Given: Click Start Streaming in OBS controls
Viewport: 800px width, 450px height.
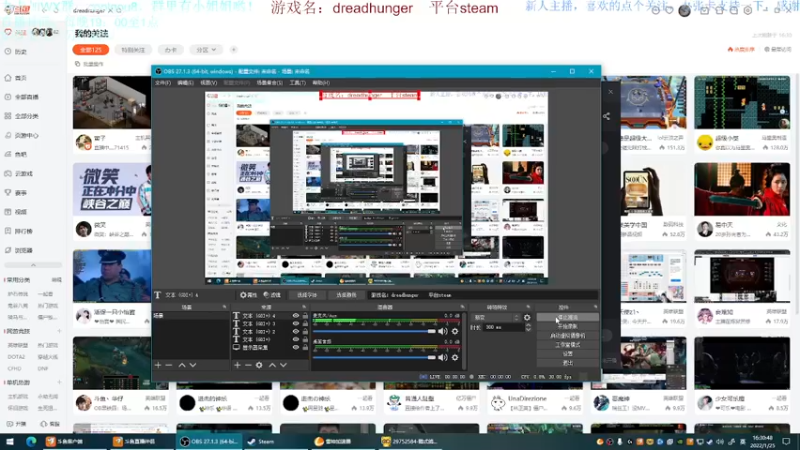Looking at the screenshot, I should pyautogui.click(x=567, y=317).
